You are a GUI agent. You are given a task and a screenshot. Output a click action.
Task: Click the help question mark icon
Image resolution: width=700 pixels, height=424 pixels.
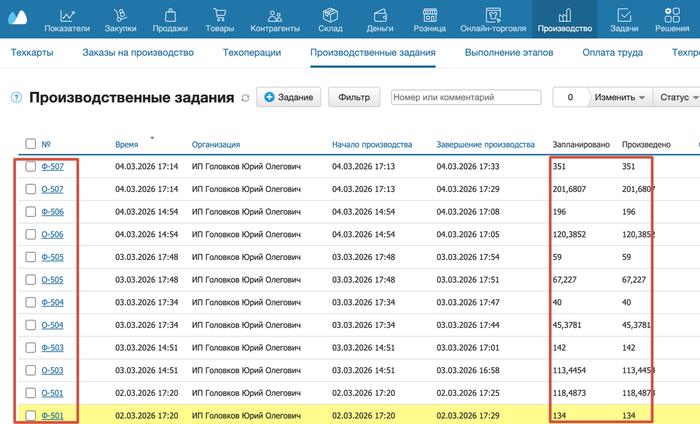[x=16, y=98]
